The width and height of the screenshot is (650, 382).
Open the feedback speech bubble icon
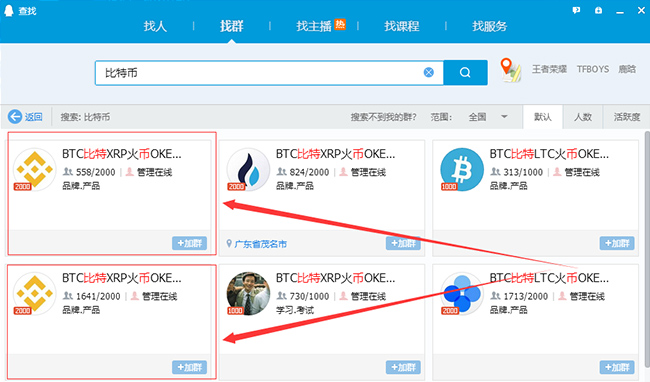pyautogui.click(x=576, y=10)
